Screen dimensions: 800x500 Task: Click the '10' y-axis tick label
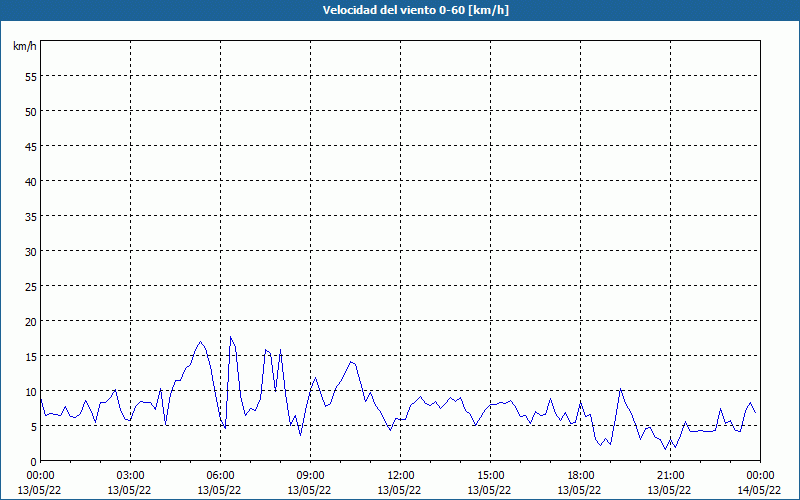click(31, 391)
